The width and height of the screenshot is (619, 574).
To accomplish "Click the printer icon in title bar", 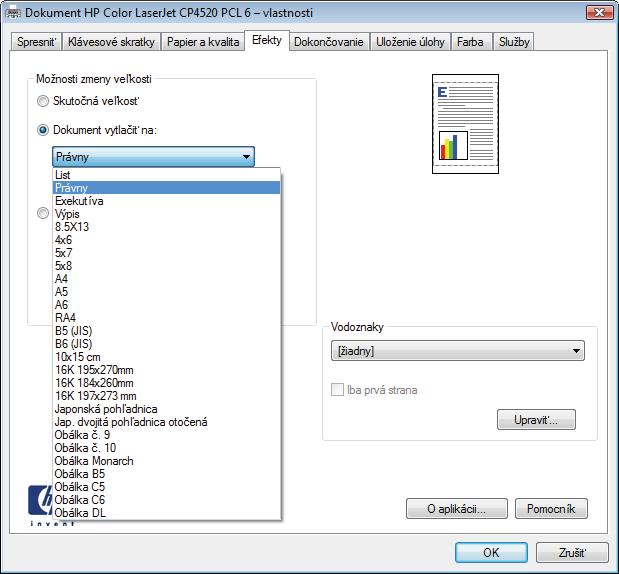I will pyautogui.click(x=13, y=13).
